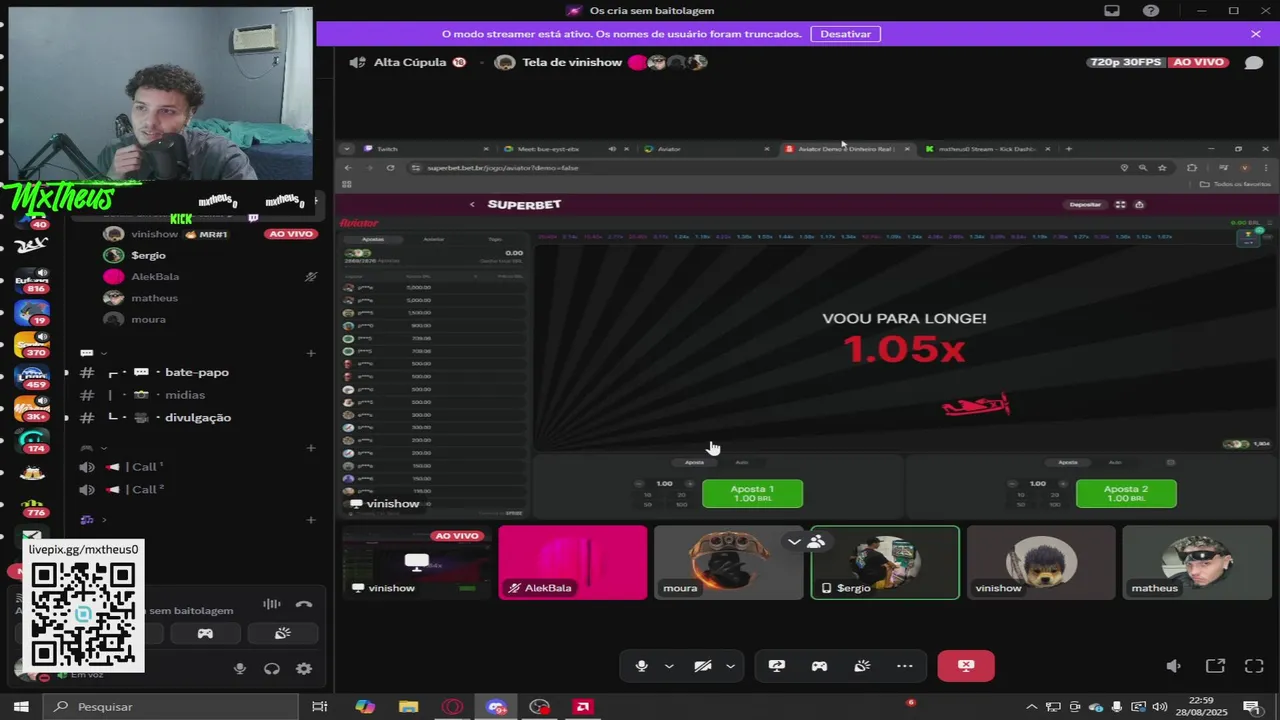Click moura in the voice member list
The image size is (1280, 720).
coord(148,319)
